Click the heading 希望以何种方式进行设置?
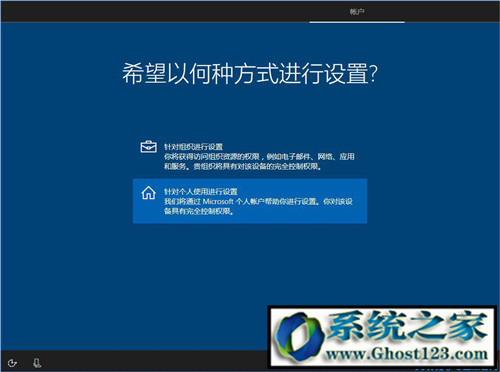 point(250,73)
